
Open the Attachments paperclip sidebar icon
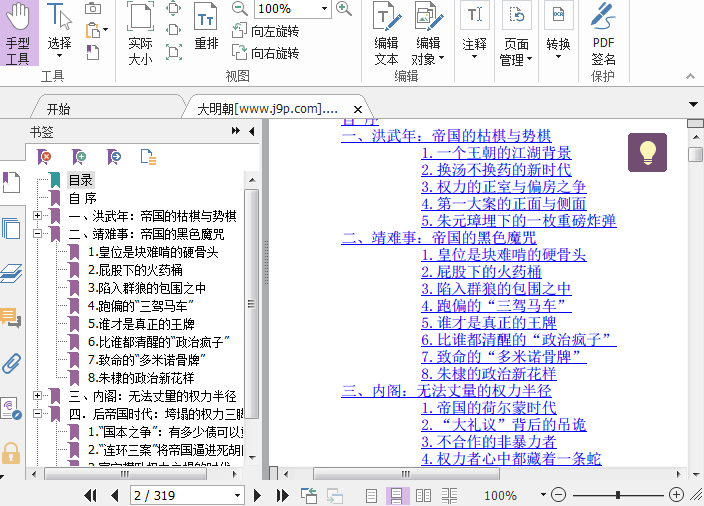click(11, 363)
